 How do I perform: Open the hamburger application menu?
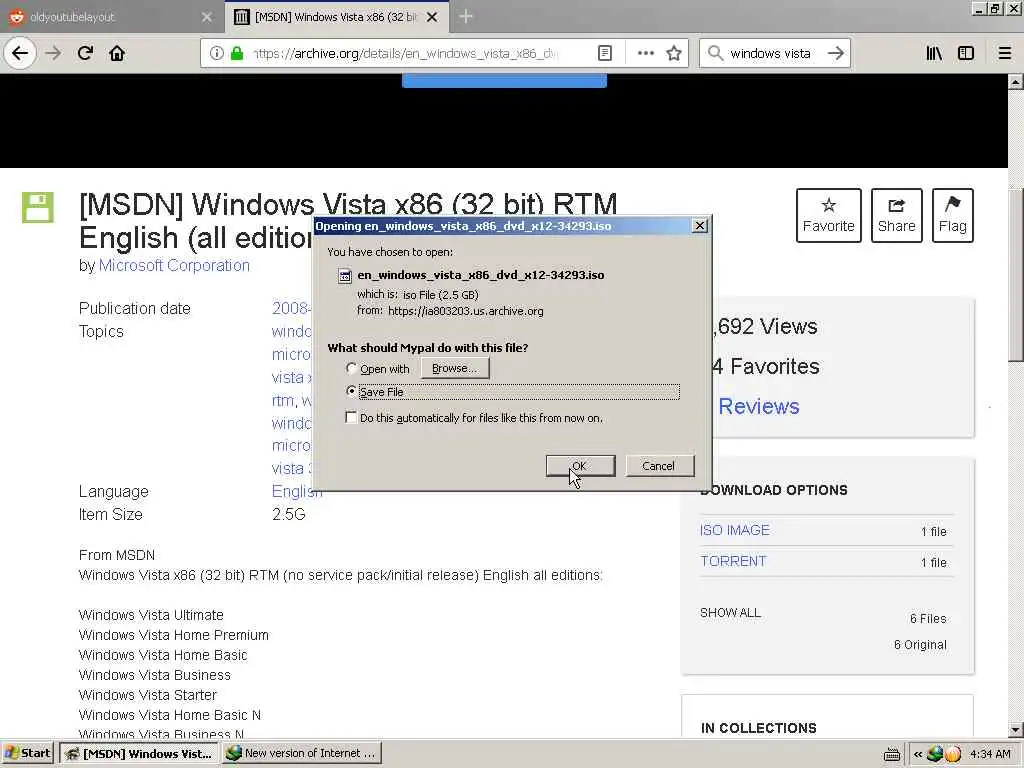1005,53
